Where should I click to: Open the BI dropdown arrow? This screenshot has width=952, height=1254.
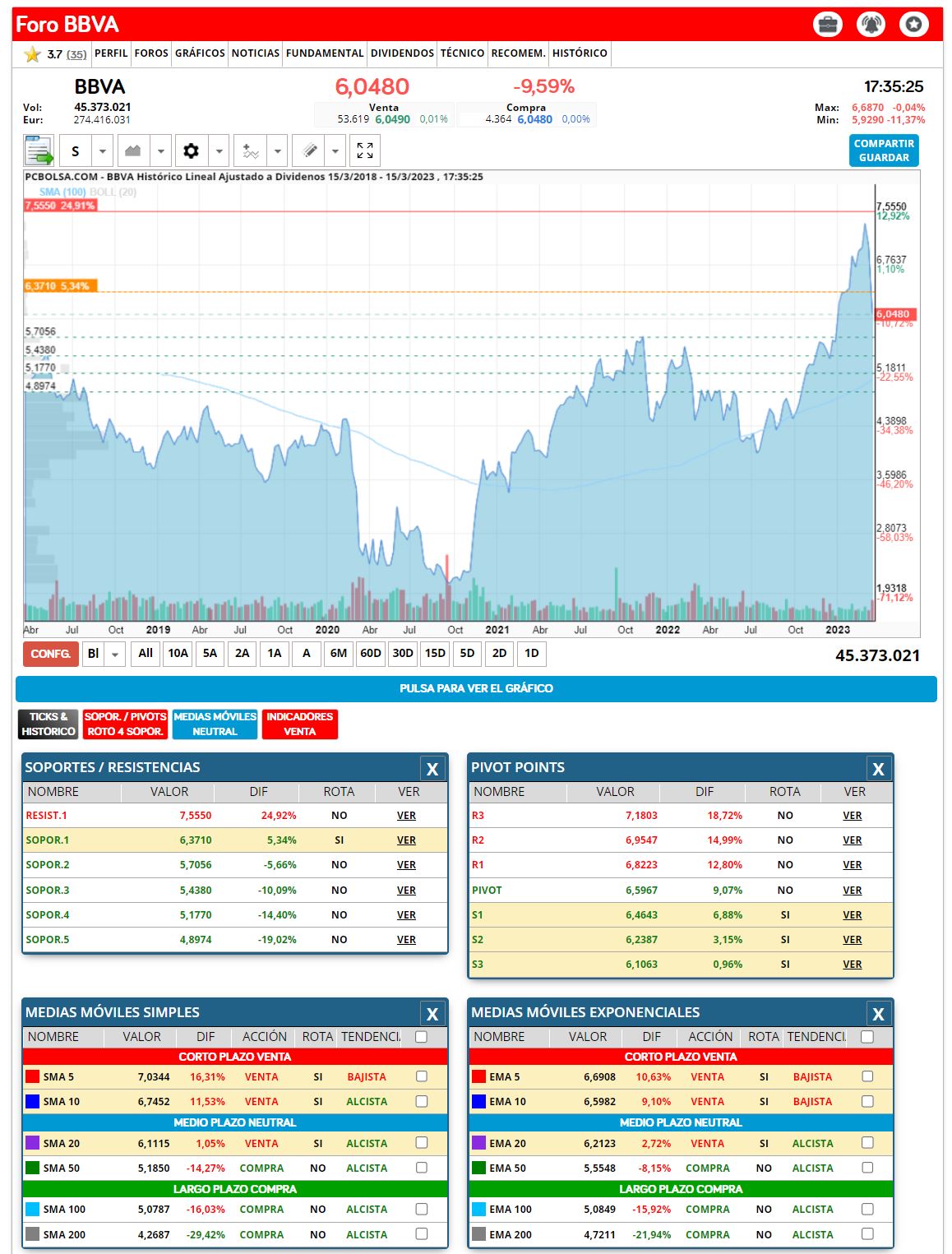click(115, 654)
